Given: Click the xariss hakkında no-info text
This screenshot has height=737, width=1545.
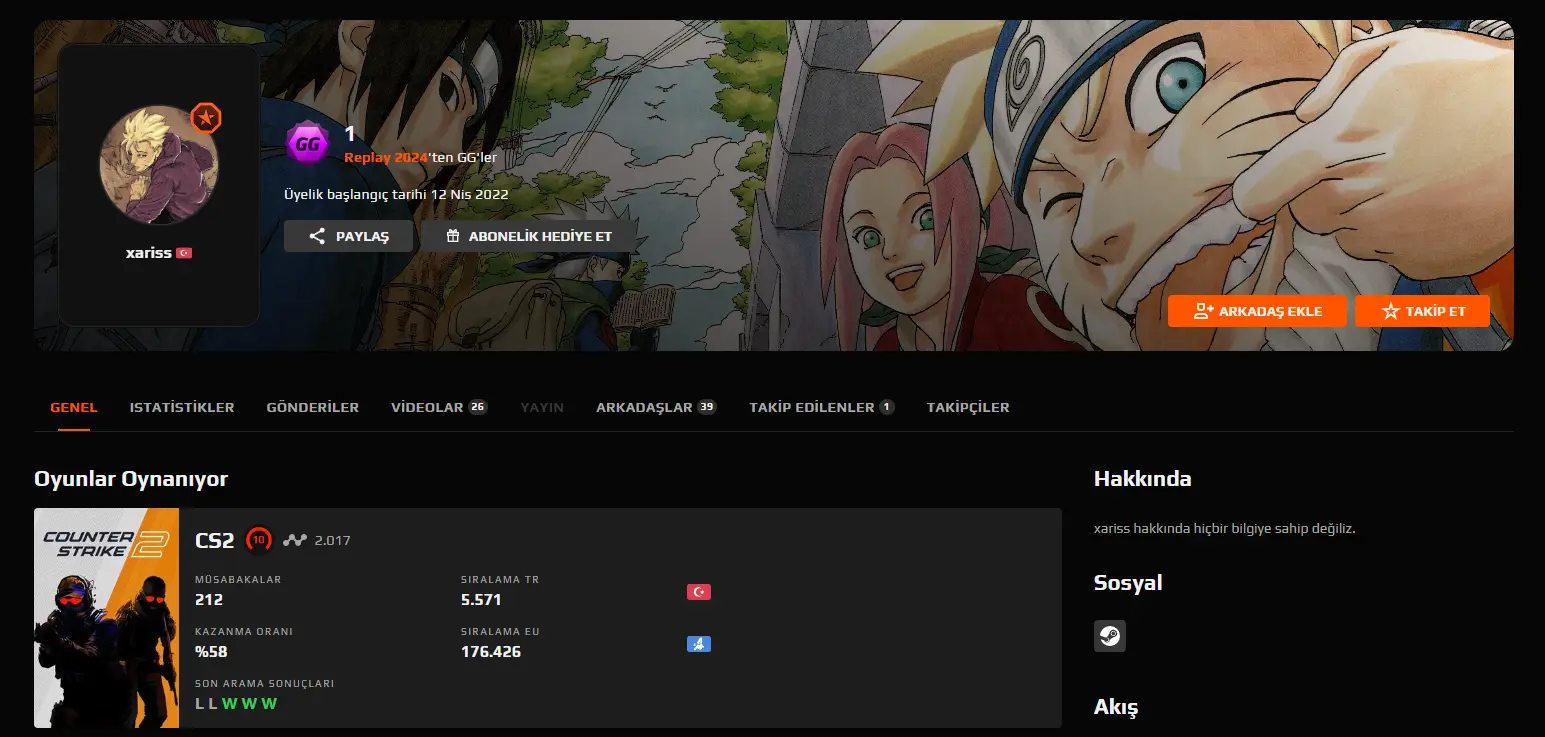Looking at the screenshot, I should [x=1225, y=528].
